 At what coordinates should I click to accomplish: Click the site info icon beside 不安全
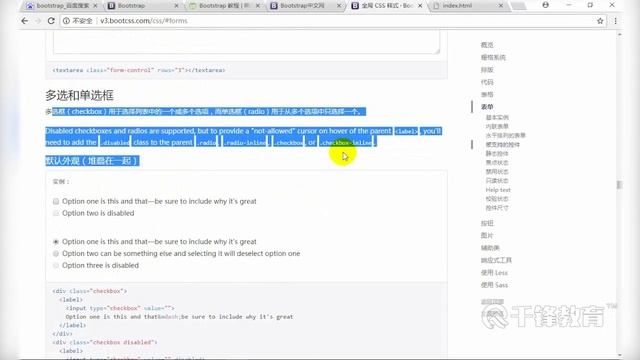[x=67, y=21]
